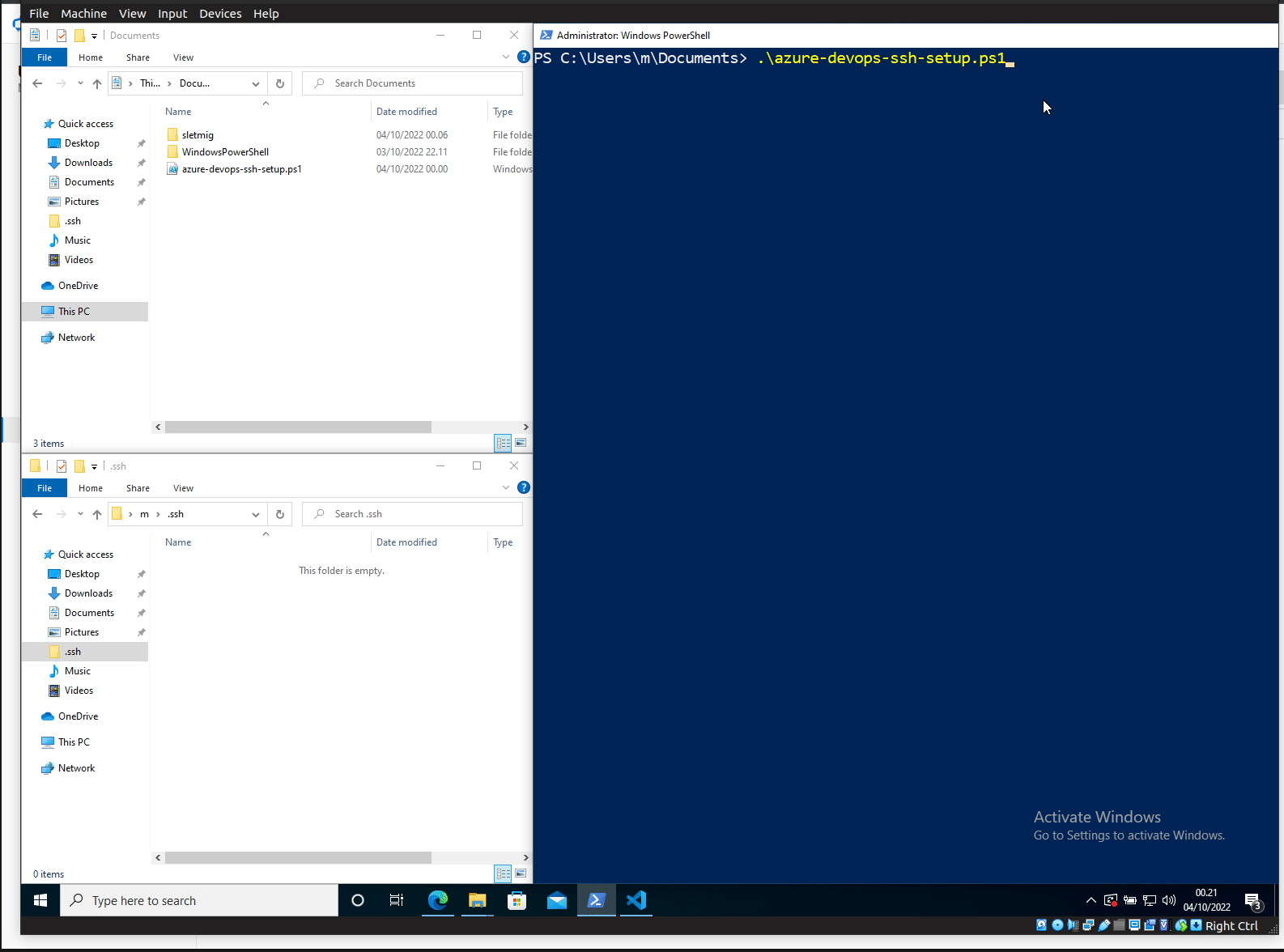Open Mail app from taskbar
This screenshot has width=1284, height=952.
click(557, 900)
